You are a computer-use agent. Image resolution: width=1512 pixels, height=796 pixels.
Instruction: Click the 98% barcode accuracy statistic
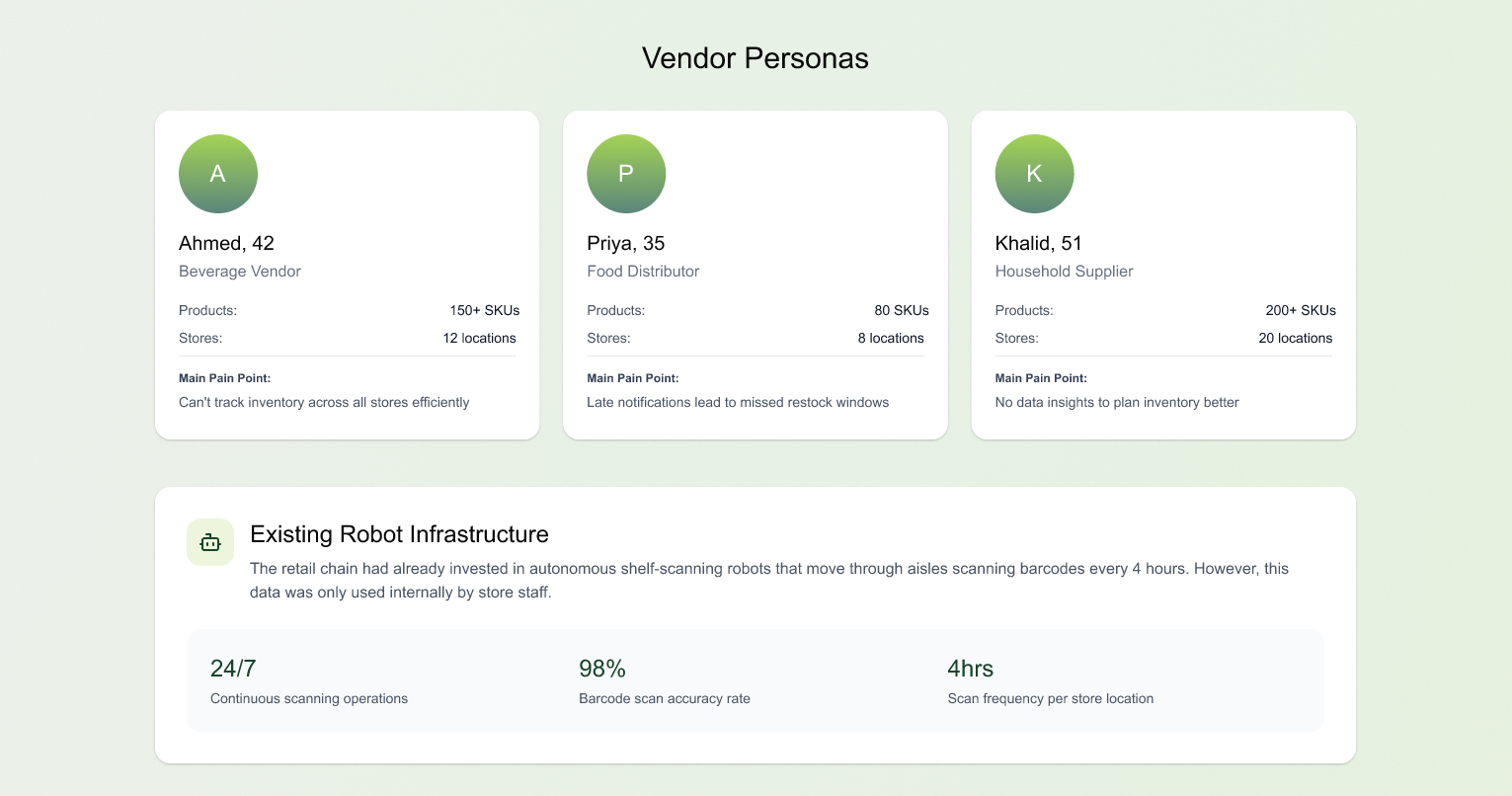click(602, 669)
